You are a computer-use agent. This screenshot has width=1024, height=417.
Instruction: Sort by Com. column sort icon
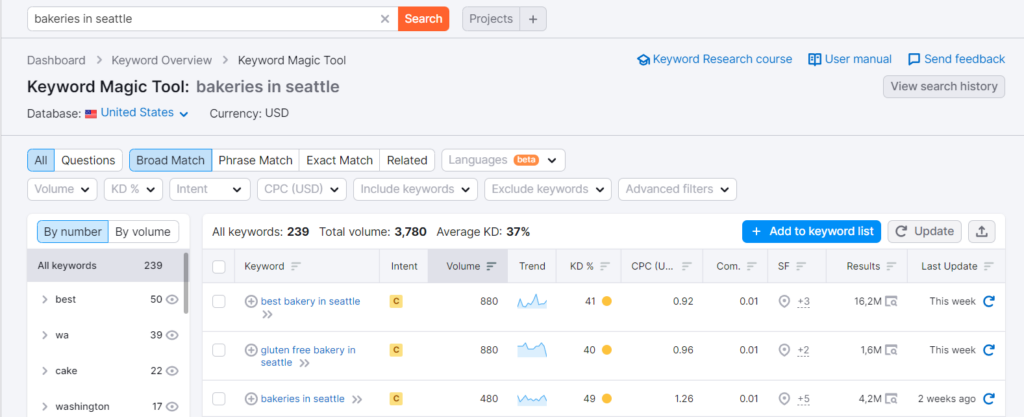click(752, 266)
